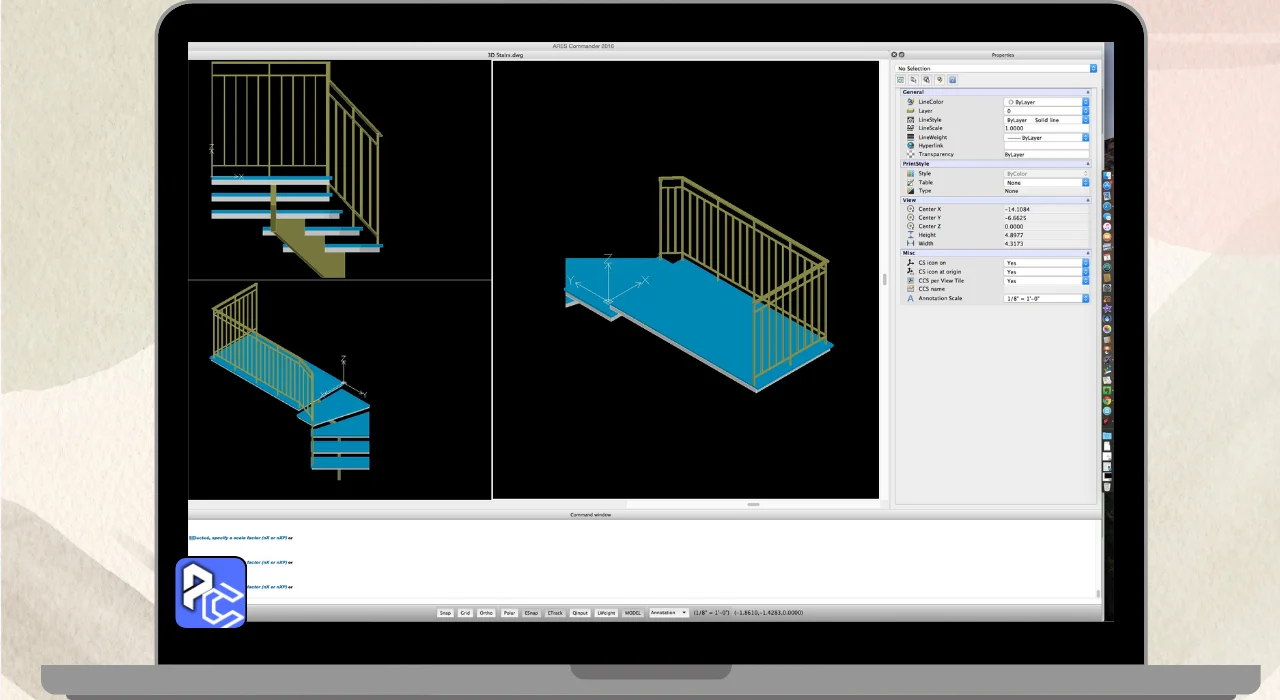Open the Annotation dropdown in status bar
The height and width of the screenshot is (700, 1280).
coord(669,613)
